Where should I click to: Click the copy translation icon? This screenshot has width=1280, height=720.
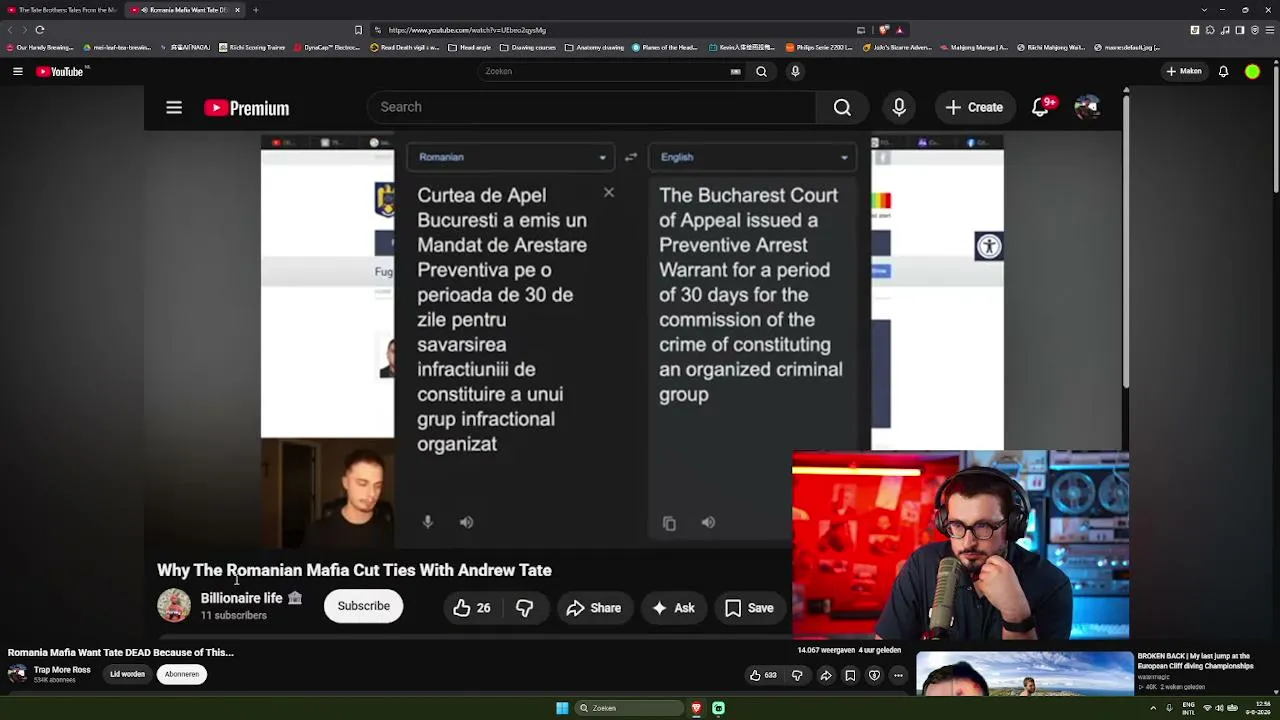pos(669,523)
